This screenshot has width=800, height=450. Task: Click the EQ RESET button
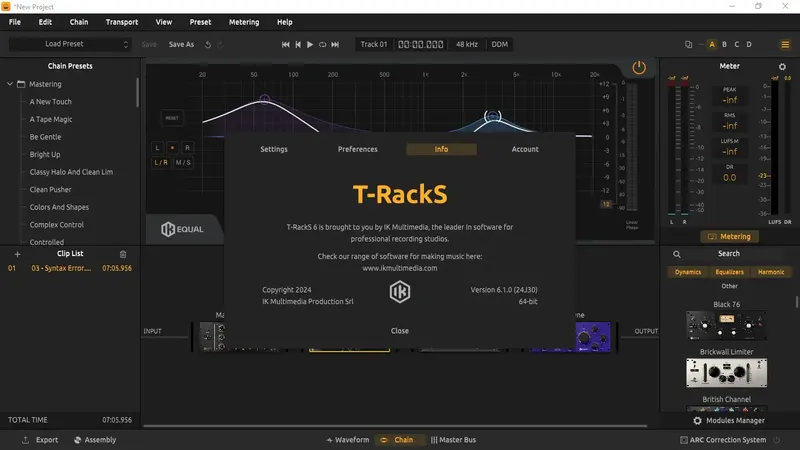coord(172,118)
